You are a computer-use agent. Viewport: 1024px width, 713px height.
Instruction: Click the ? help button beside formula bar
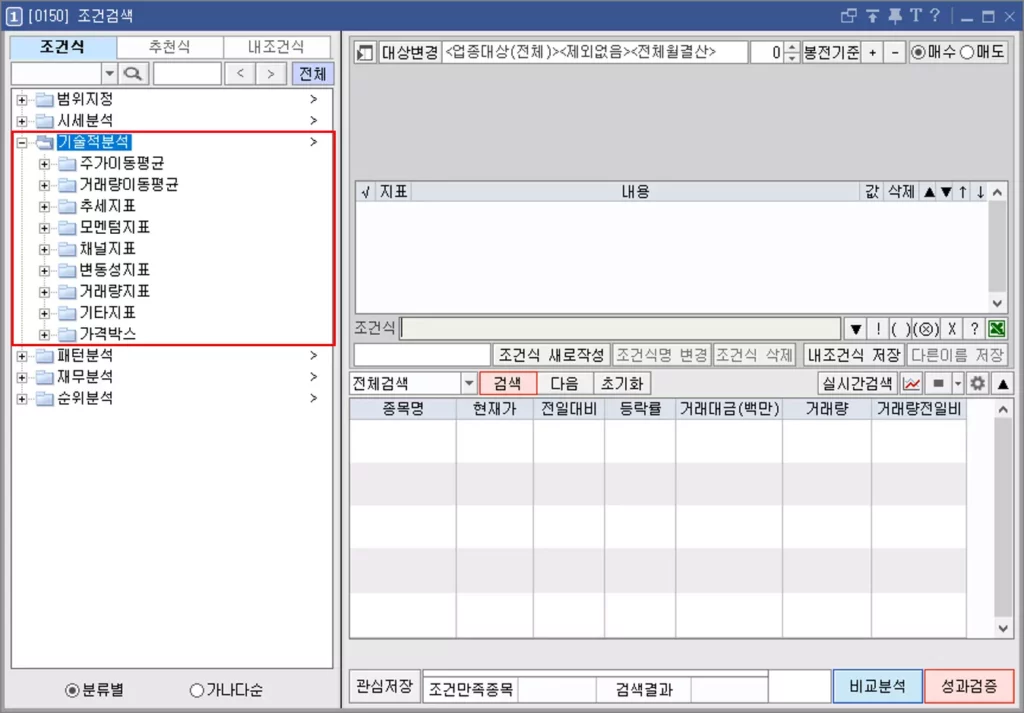pos(974,328)
